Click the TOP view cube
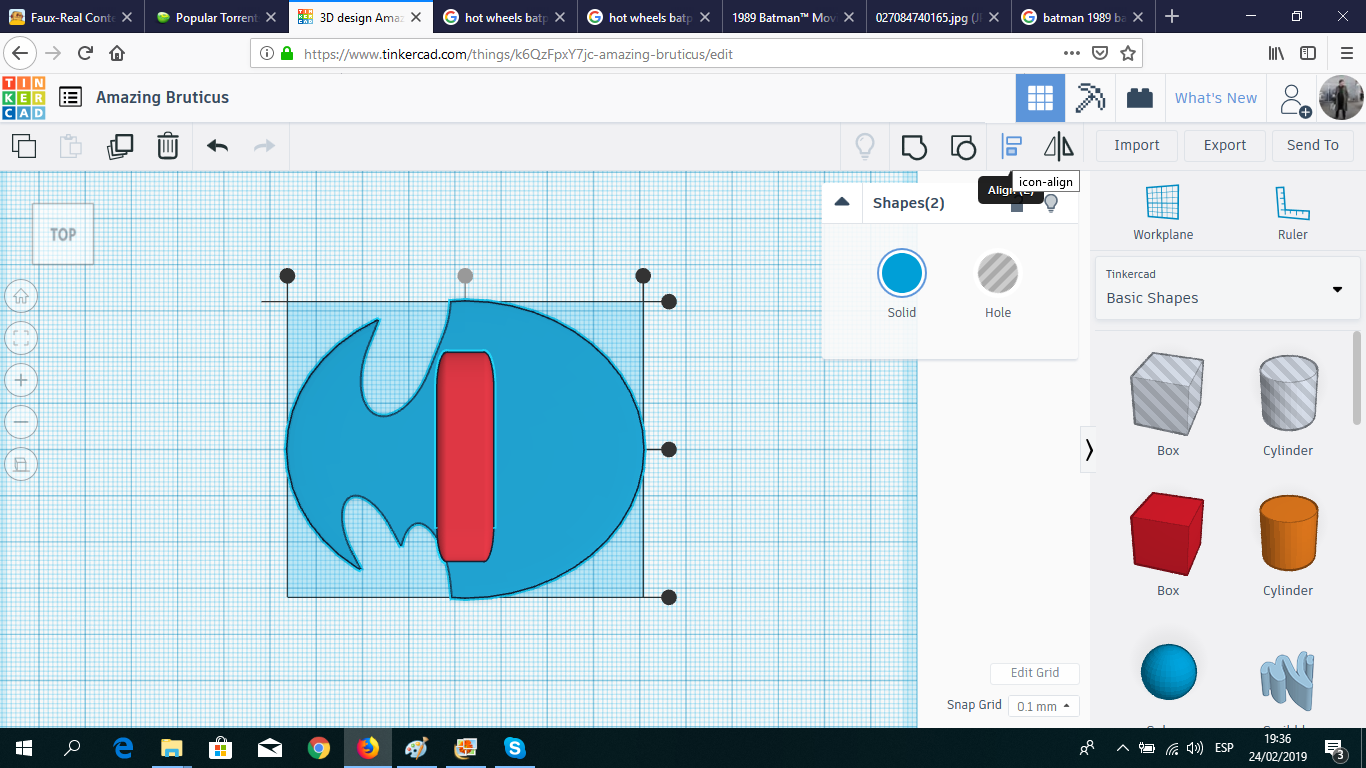This screenshot has height=768, width=1366. (63, 234)
